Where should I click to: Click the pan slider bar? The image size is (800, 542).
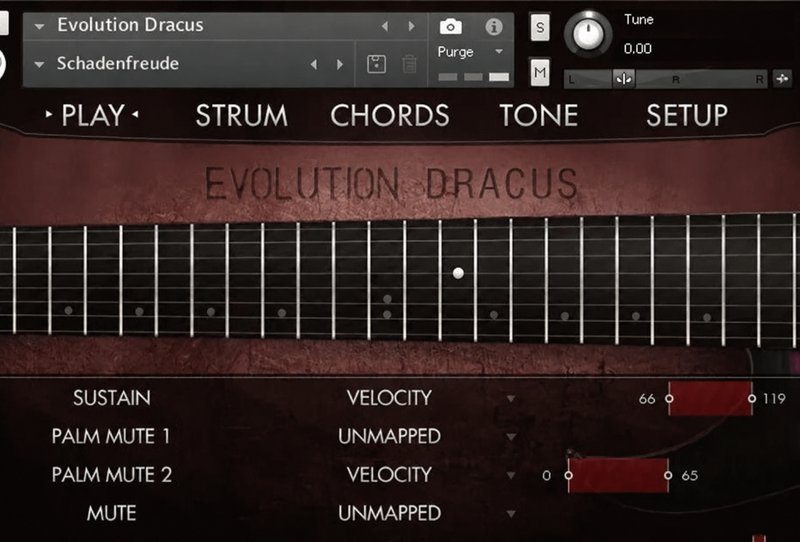(x=665, y=79)
